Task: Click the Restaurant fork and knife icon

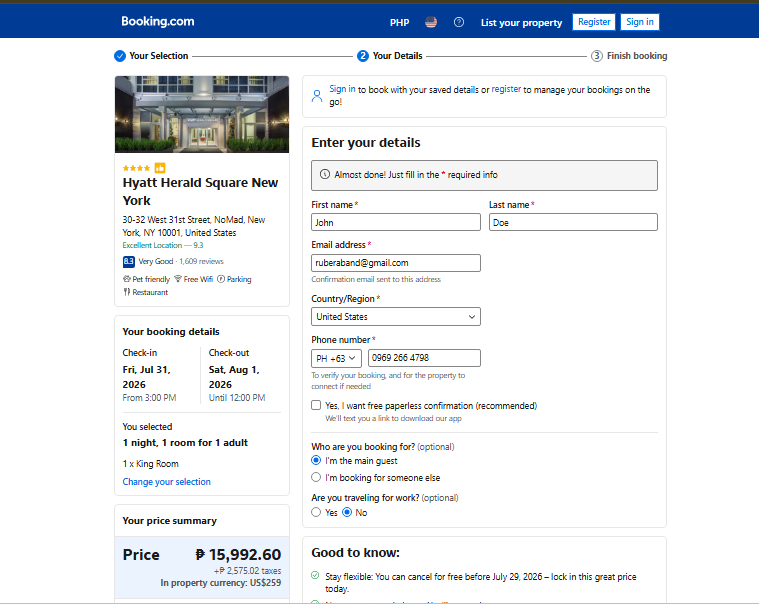Action: [x=126, y=292]
